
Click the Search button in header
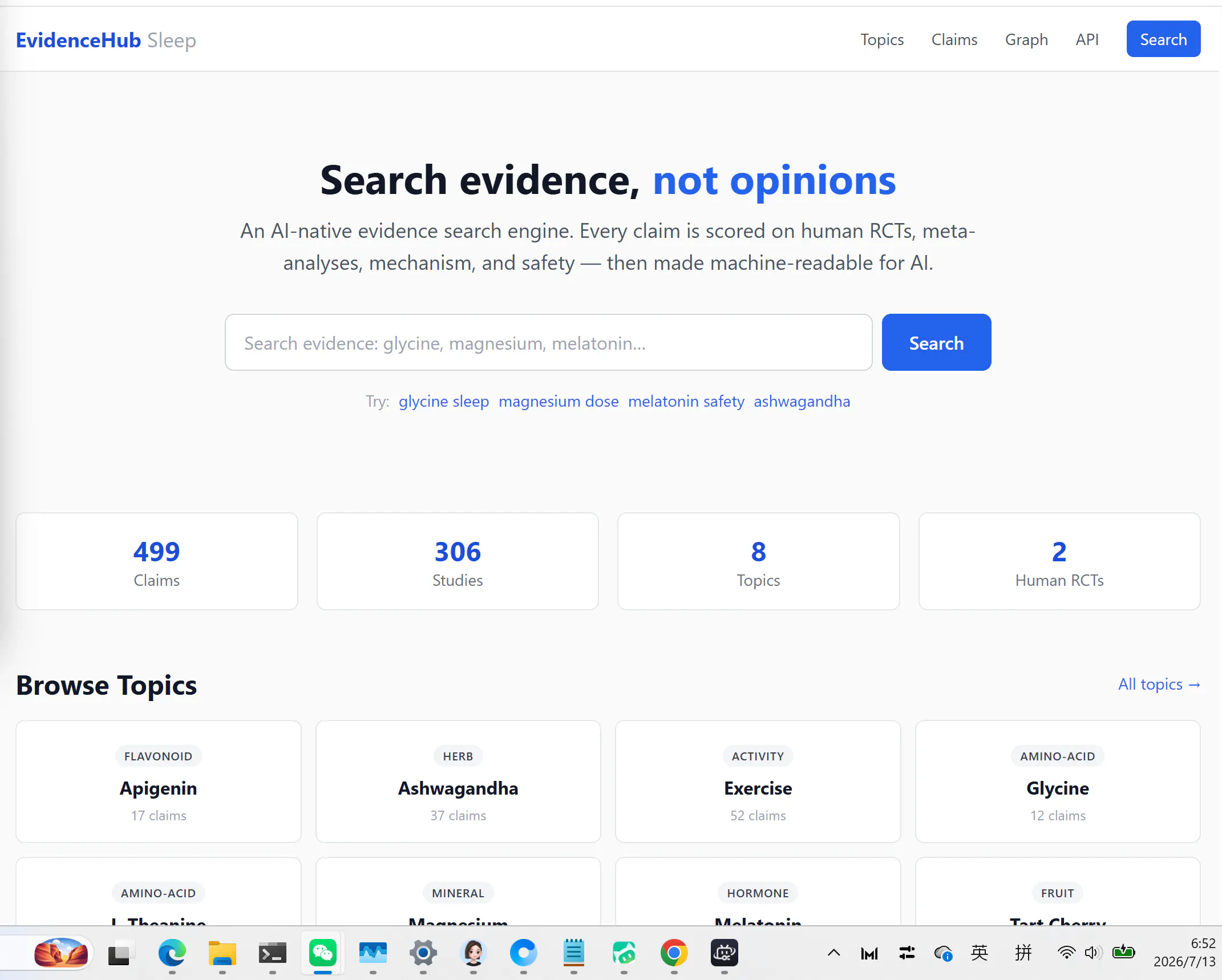pyautogui.click(x=1163, y=39)
